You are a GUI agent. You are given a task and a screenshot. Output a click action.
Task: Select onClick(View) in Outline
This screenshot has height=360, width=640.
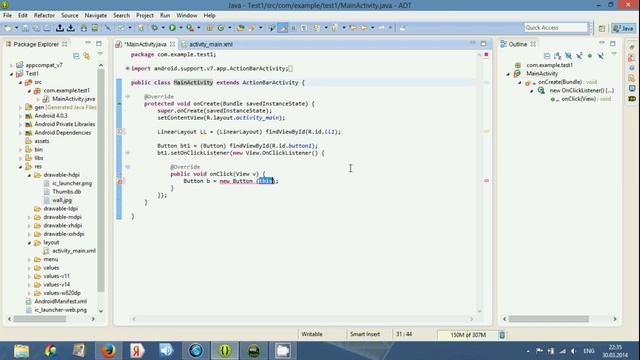(578, 99)
